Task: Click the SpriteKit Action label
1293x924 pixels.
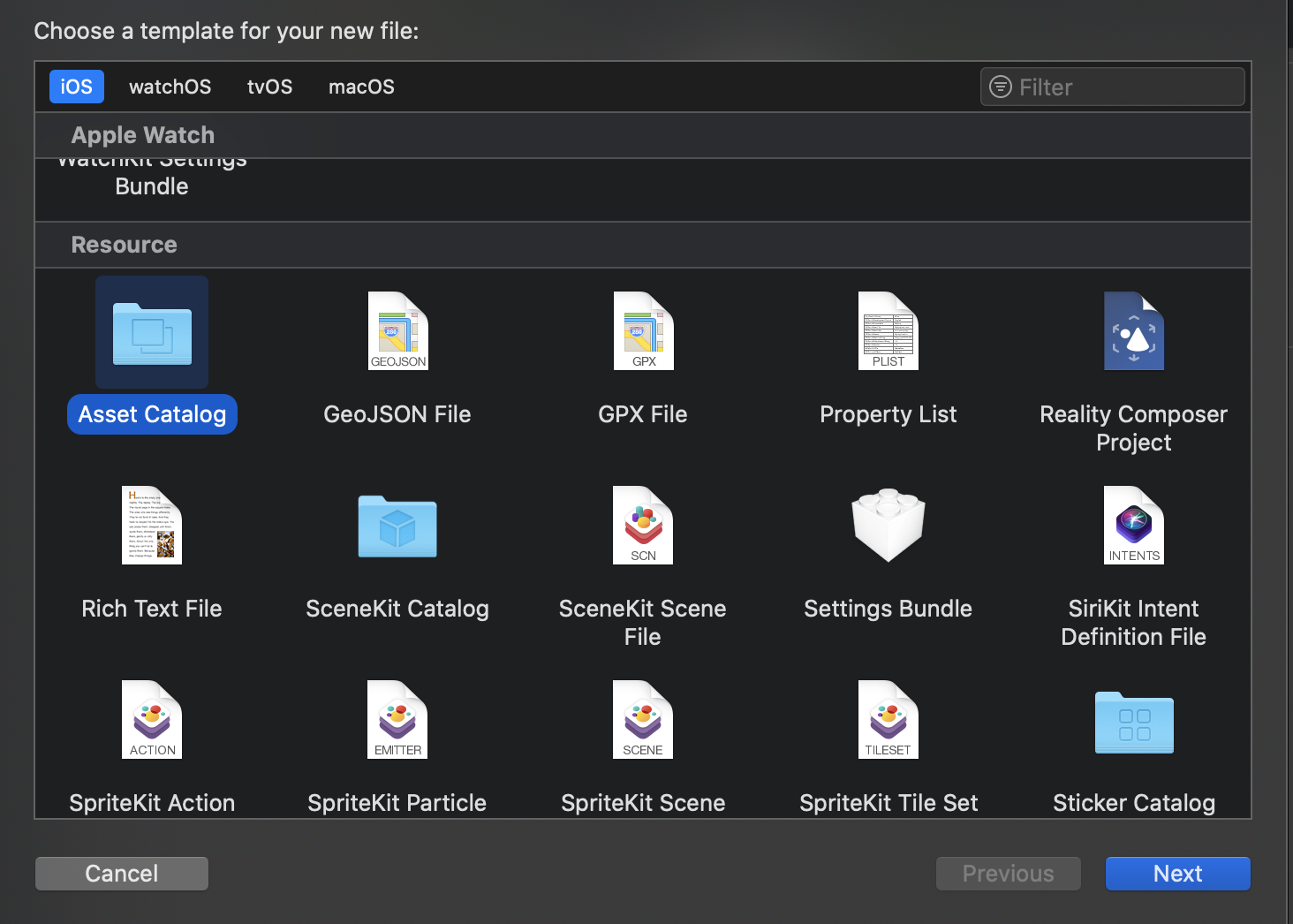Action: pos(152,803)
